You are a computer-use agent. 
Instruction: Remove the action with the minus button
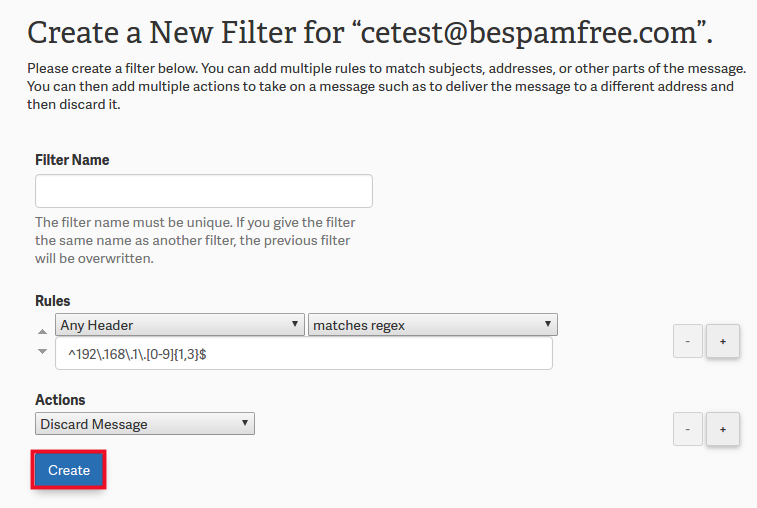687,429
